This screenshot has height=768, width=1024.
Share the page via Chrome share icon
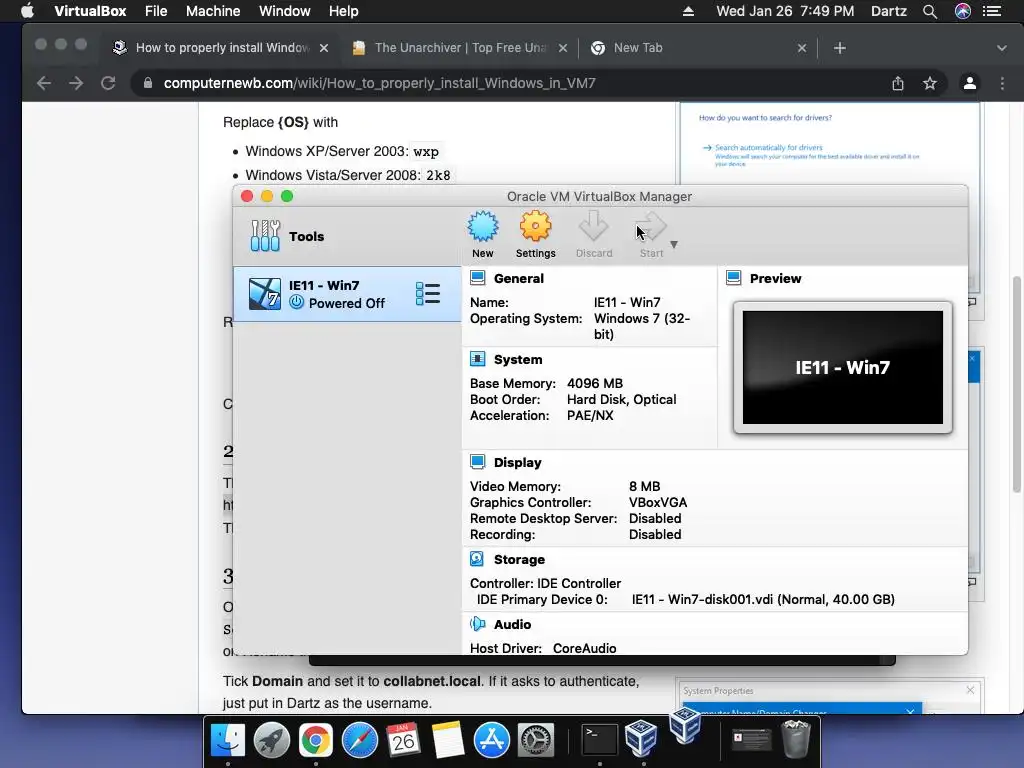pyautogui.click(x=898, y=83)
